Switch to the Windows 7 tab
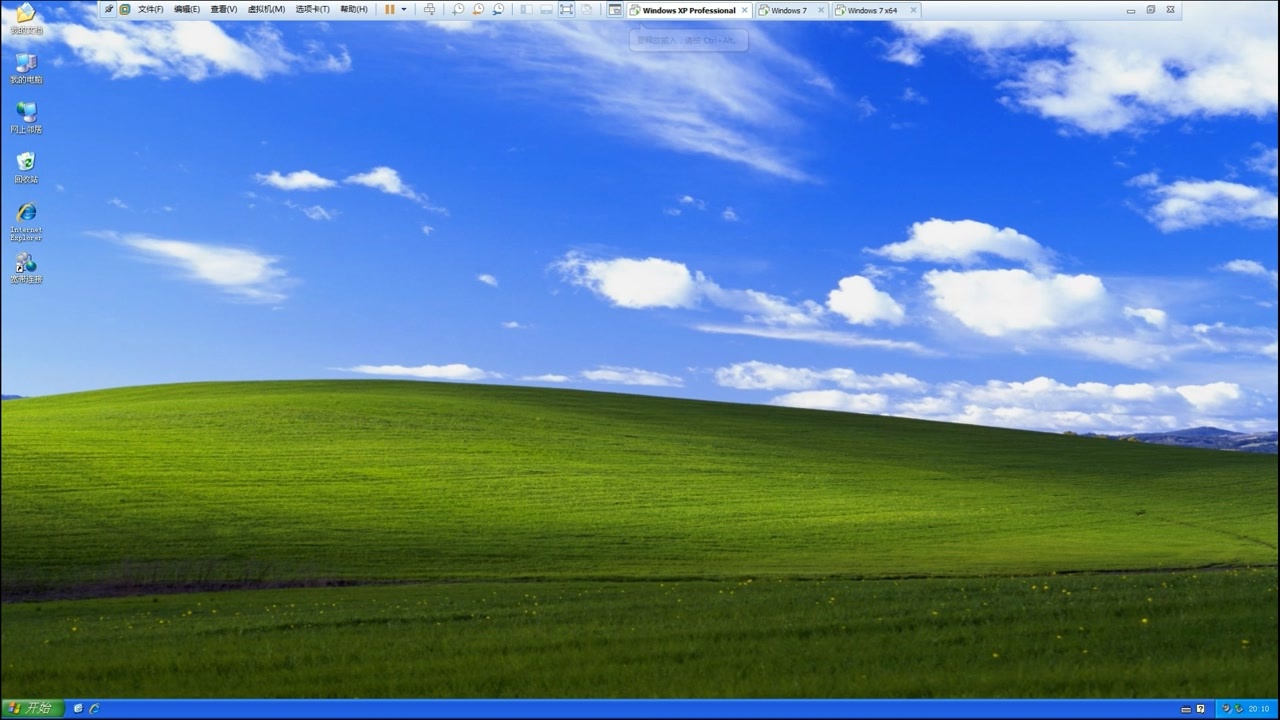Viewport: 1280px width, 720px height. [788, 11]
